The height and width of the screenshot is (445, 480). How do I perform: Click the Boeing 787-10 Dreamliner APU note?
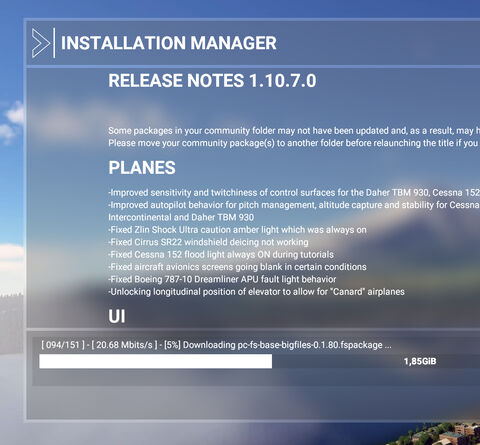point(222,279)
